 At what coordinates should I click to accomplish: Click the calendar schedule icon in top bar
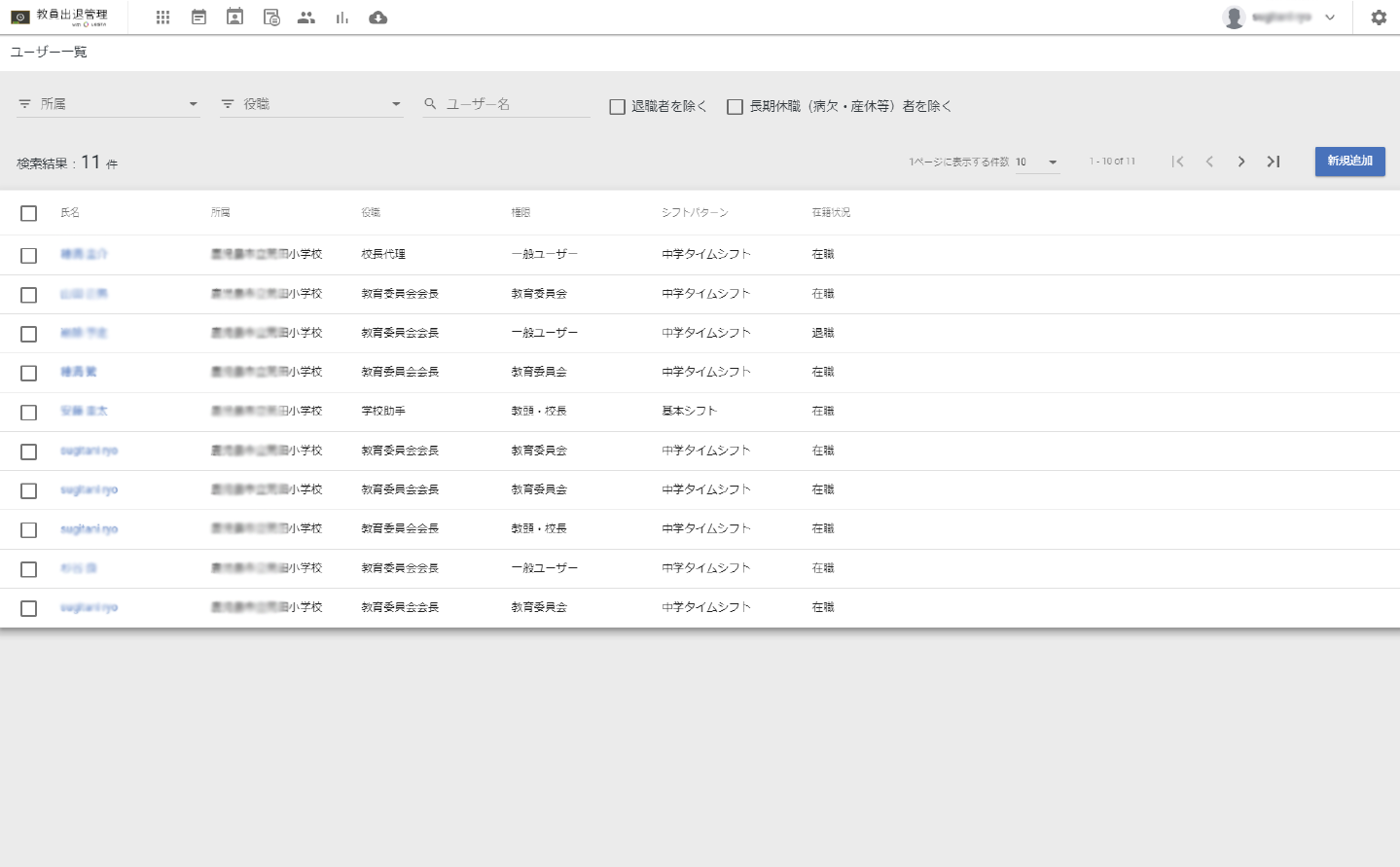pos(198,18)
